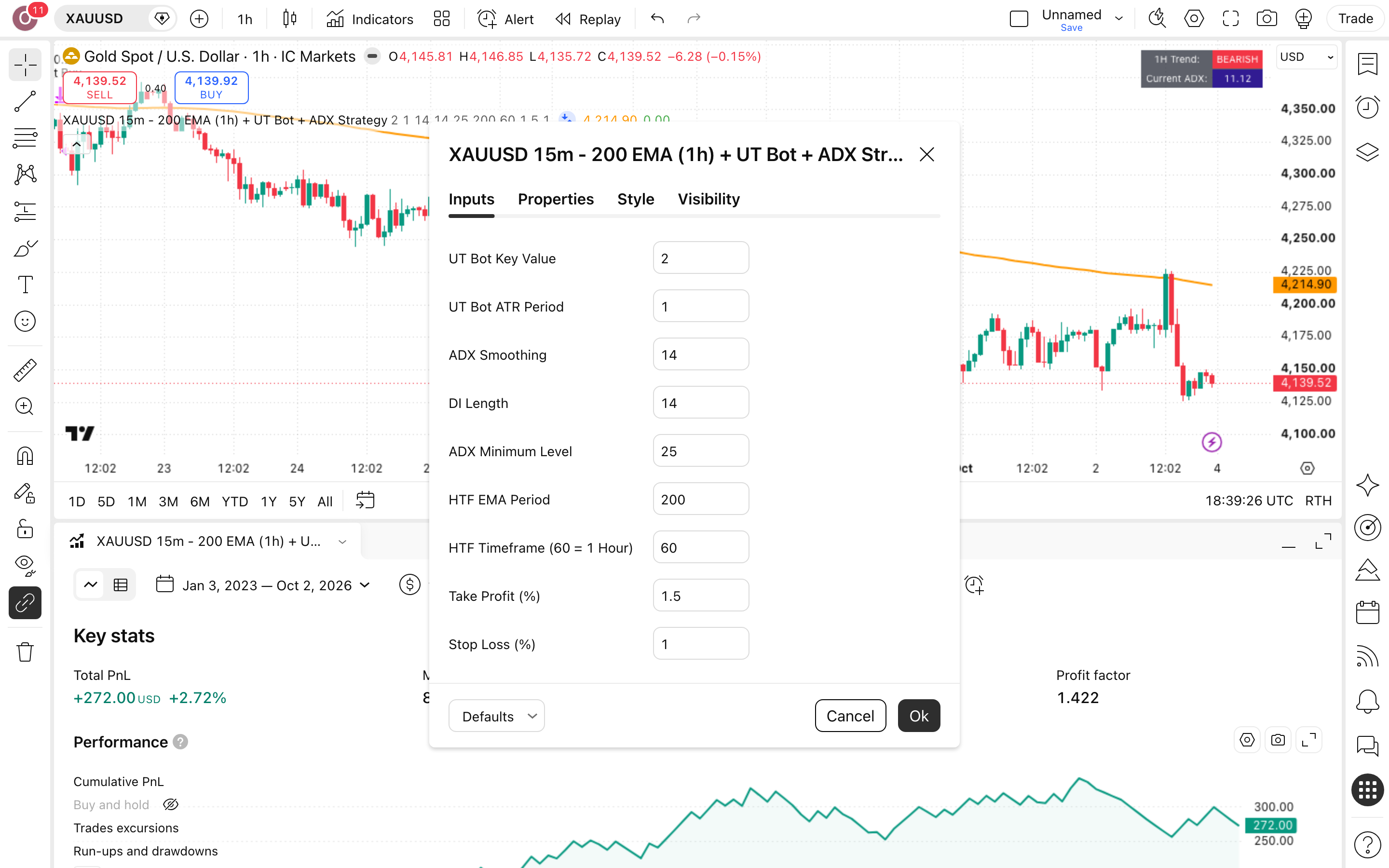
Task: Select the trend line drawing tool
Action: coord(25,102)
